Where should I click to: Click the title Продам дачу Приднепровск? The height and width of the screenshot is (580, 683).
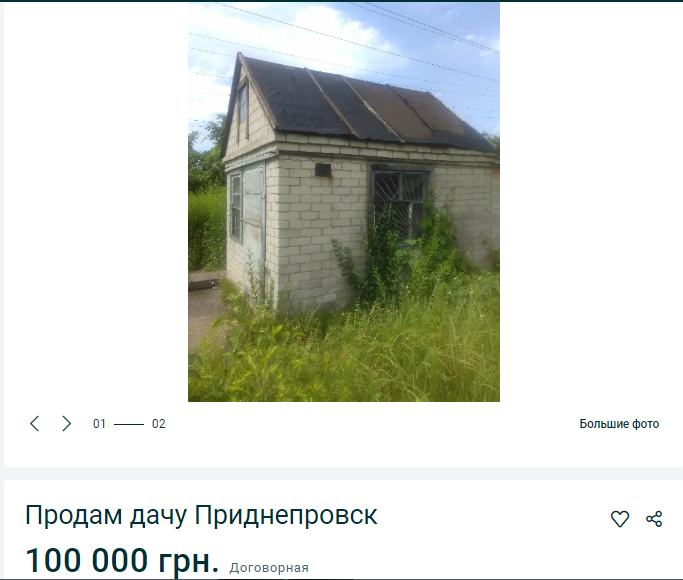click(x=201, y=515)
